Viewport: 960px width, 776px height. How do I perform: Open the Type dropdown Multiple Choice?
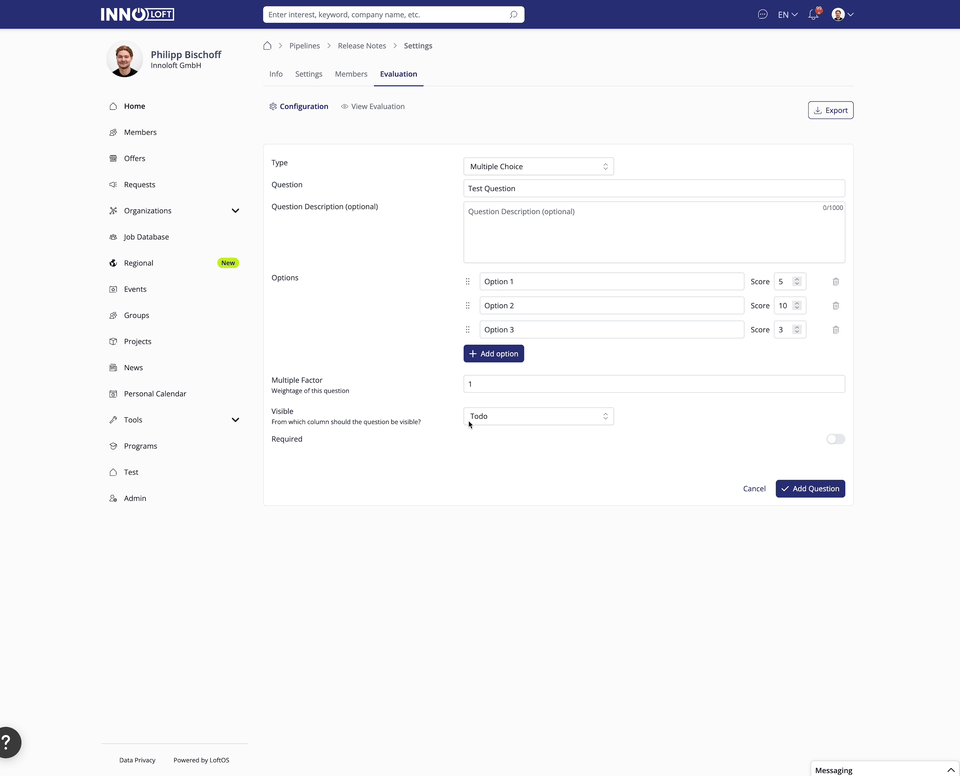(538, 167)
